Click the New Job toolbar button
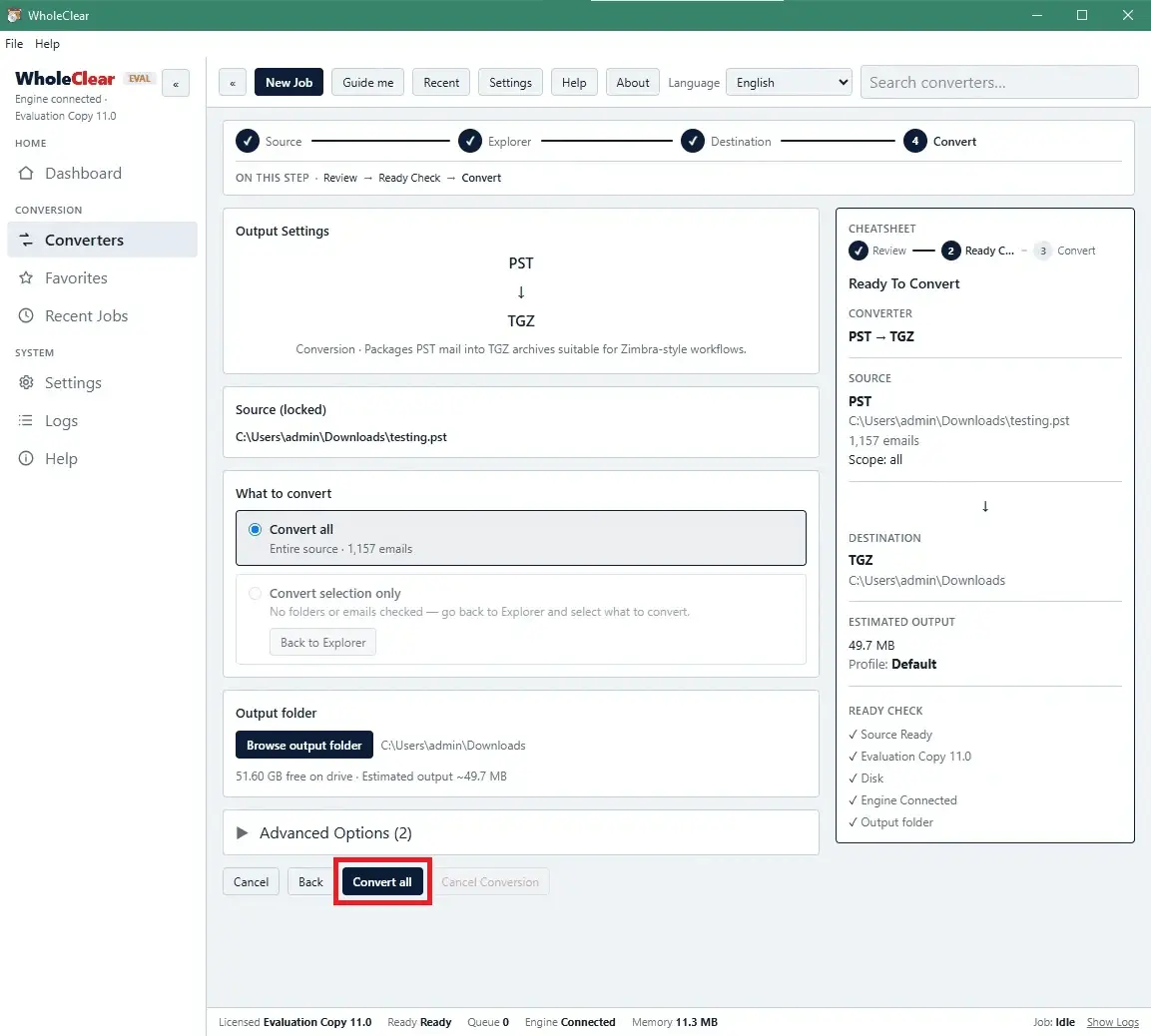The width and height of the screenshot is (1151, 1036). pos(288,82)
